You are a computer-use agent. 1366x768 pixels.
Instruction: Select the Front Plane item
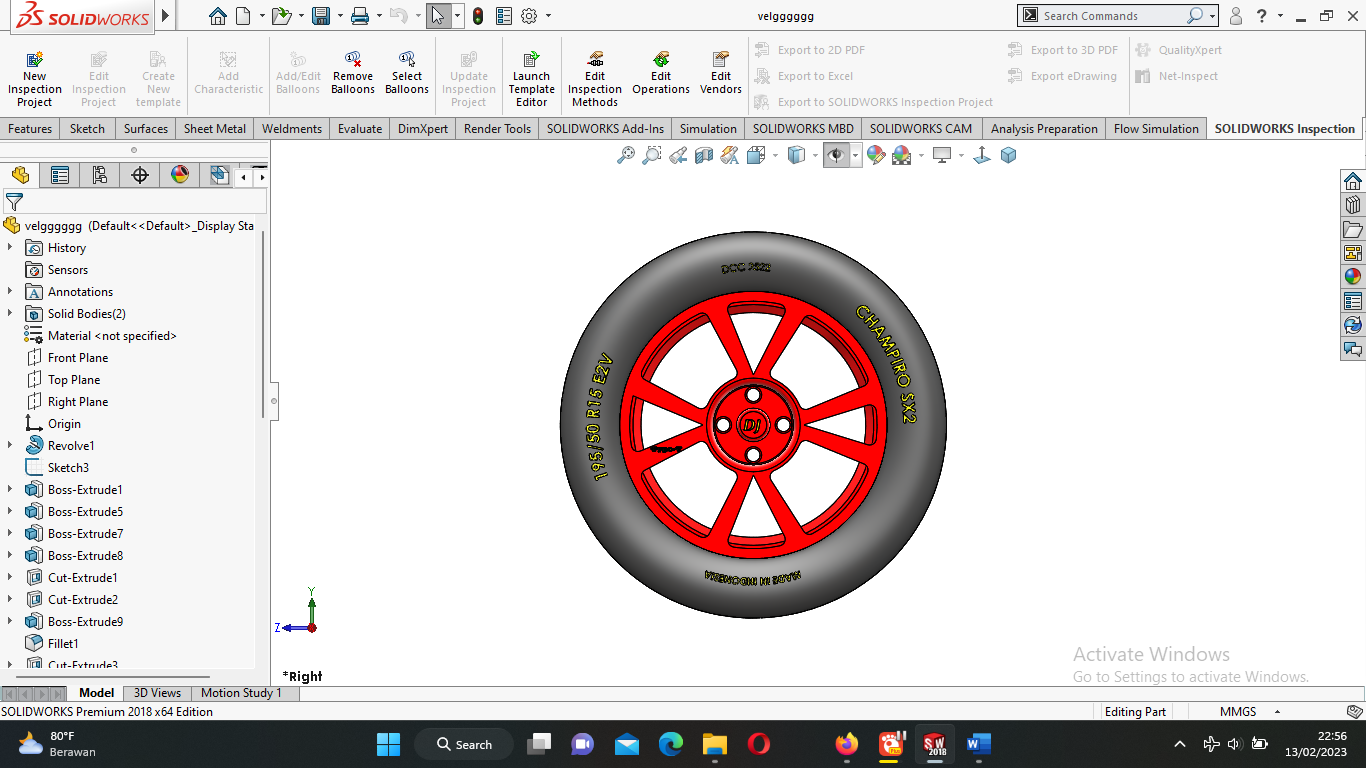click(78, 357)
